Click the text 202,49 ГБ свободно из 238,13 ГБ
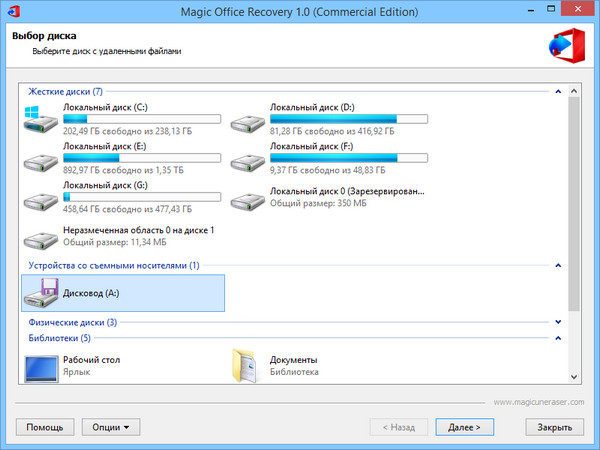The height and width of the screenshot is (450, 600). [x=127, y=131]
